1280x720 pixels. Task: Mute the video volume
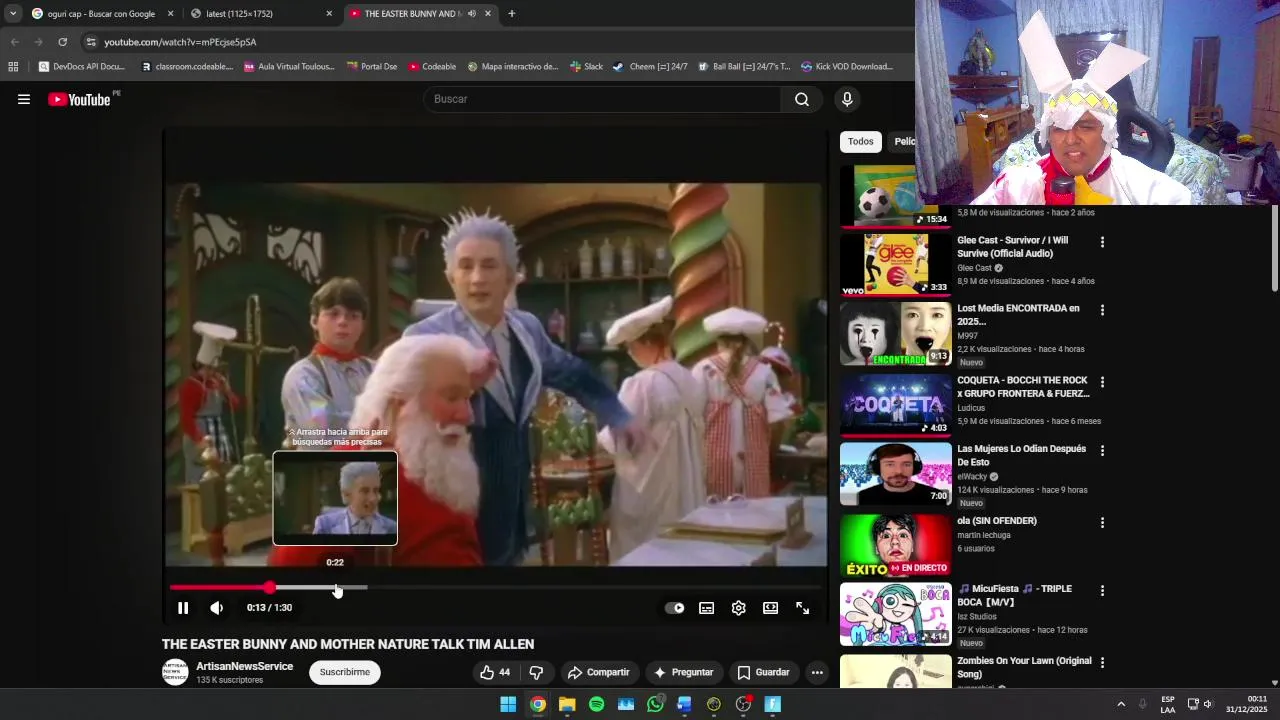point(217,608)
